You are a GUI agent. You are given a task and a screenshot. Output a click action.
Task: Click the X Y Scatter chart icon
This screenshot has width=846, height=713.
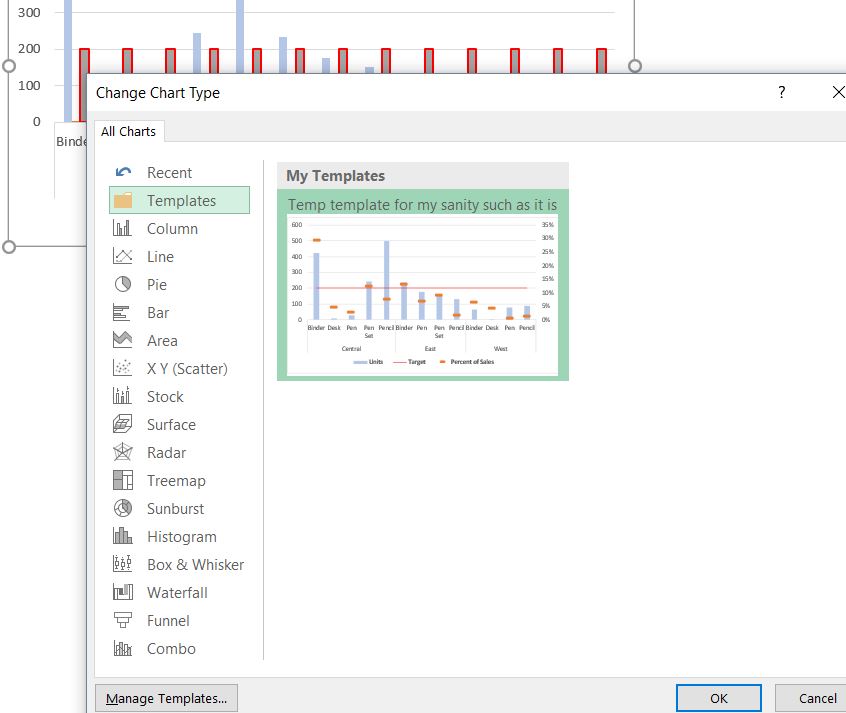tap(122, 368)
